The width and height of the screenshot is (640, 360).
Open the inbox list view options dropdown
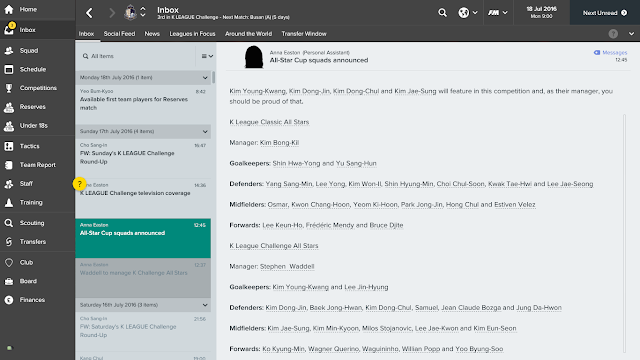[x=207, y=56]
